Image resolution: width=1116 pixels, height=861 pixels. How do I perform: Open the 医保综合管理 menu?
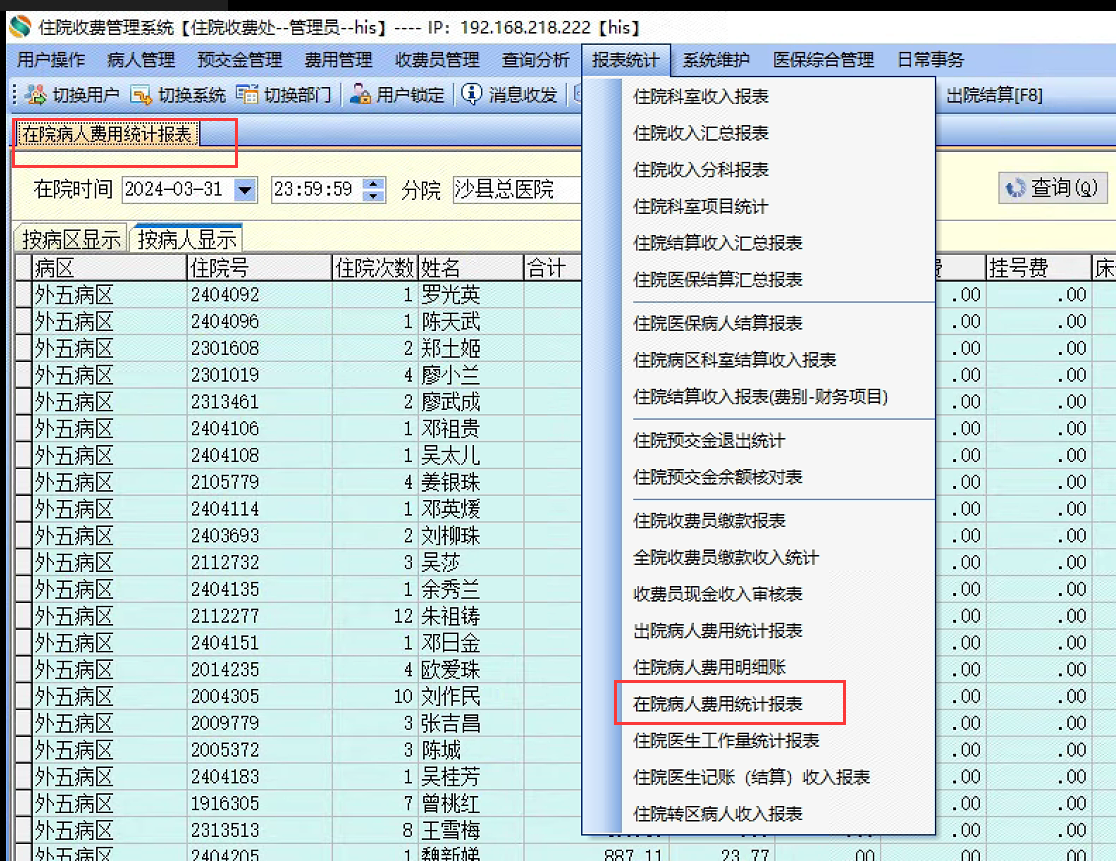[823, 60]
